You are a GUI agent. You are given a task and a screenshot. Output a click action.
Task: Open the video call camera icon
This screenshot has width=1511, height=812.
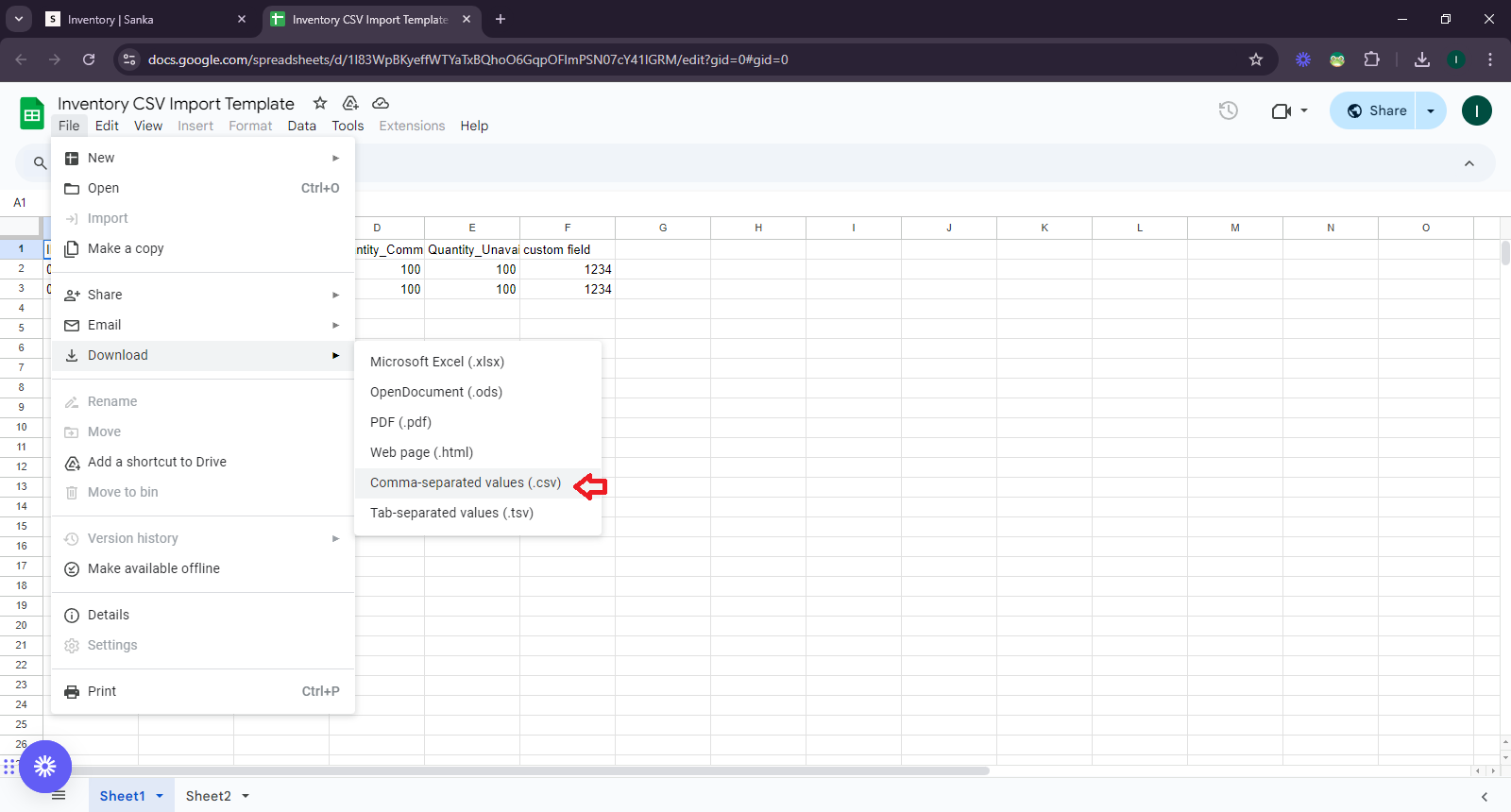1281,110
